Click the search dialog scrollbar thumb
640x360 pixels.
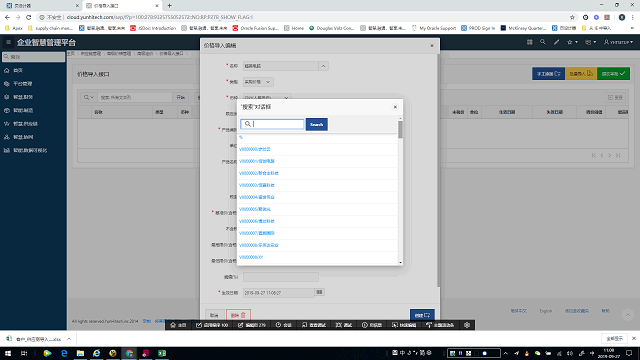(400, 130)
